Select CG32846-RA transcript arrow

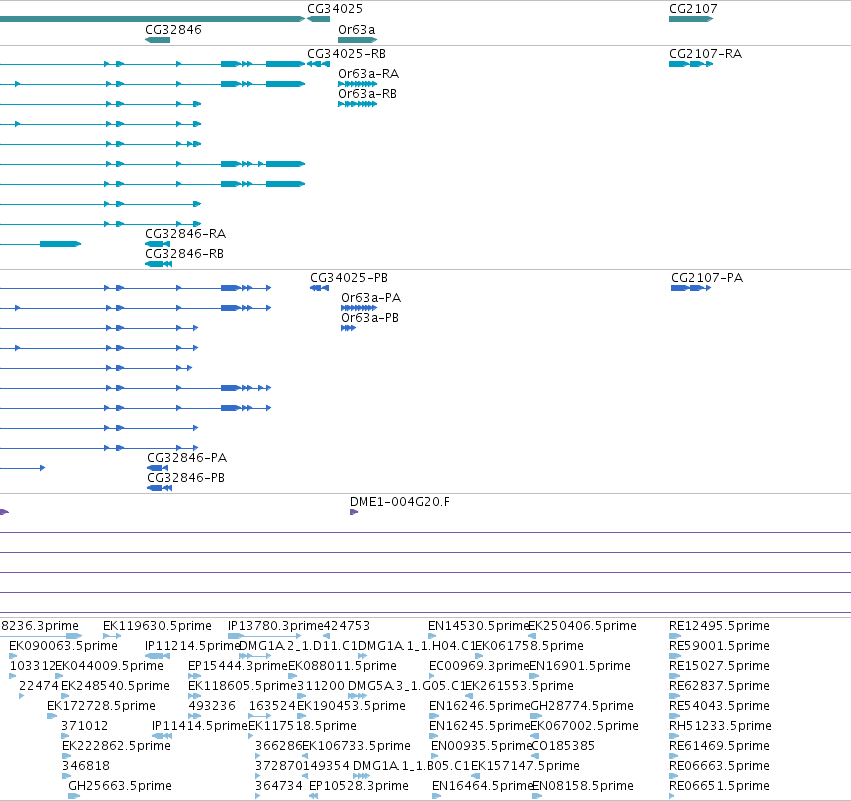(157, 244)
